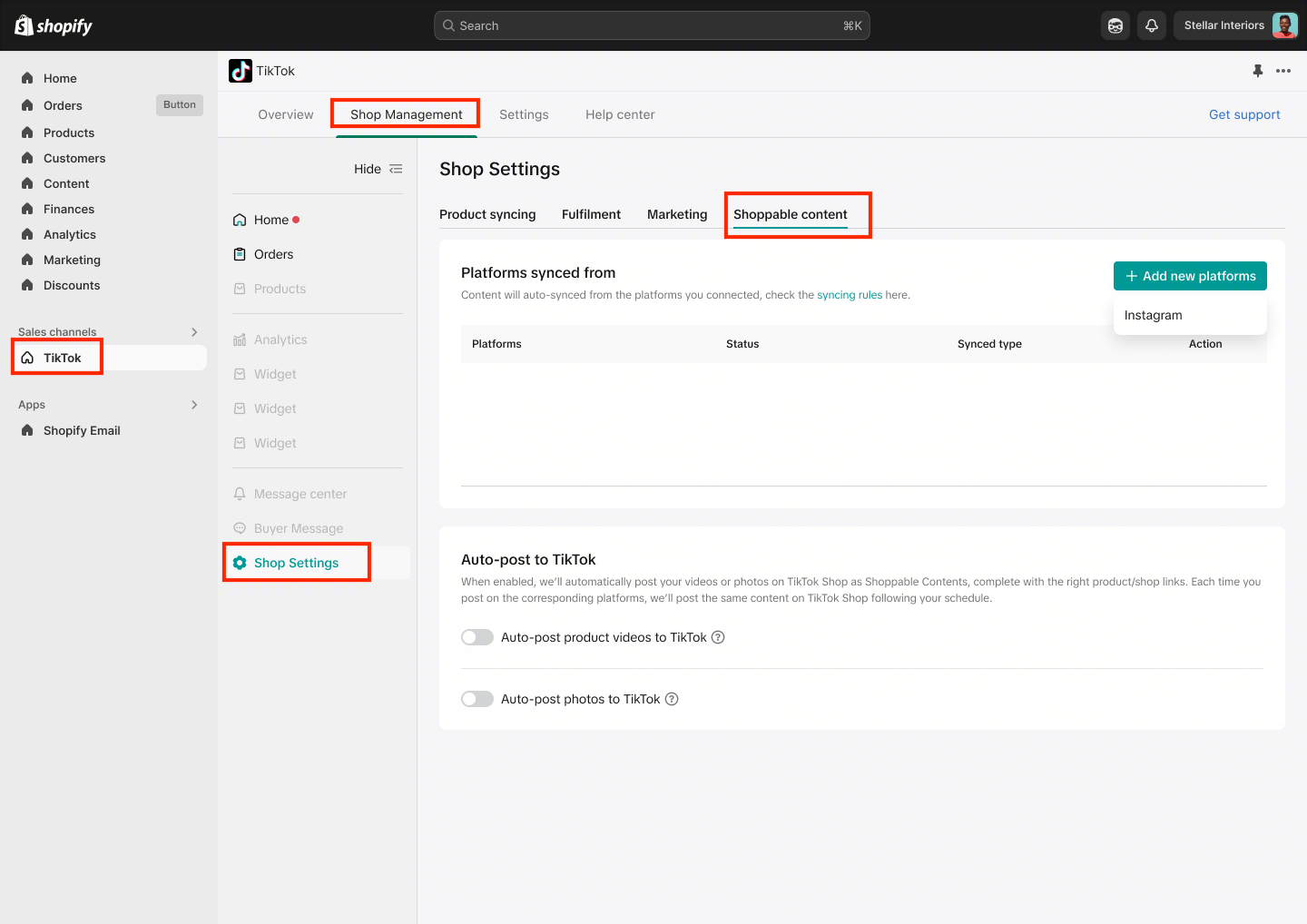1307x924 pixels.
Task: Choose Instagram from the platforms dropdown
Action: point(1190,315)
